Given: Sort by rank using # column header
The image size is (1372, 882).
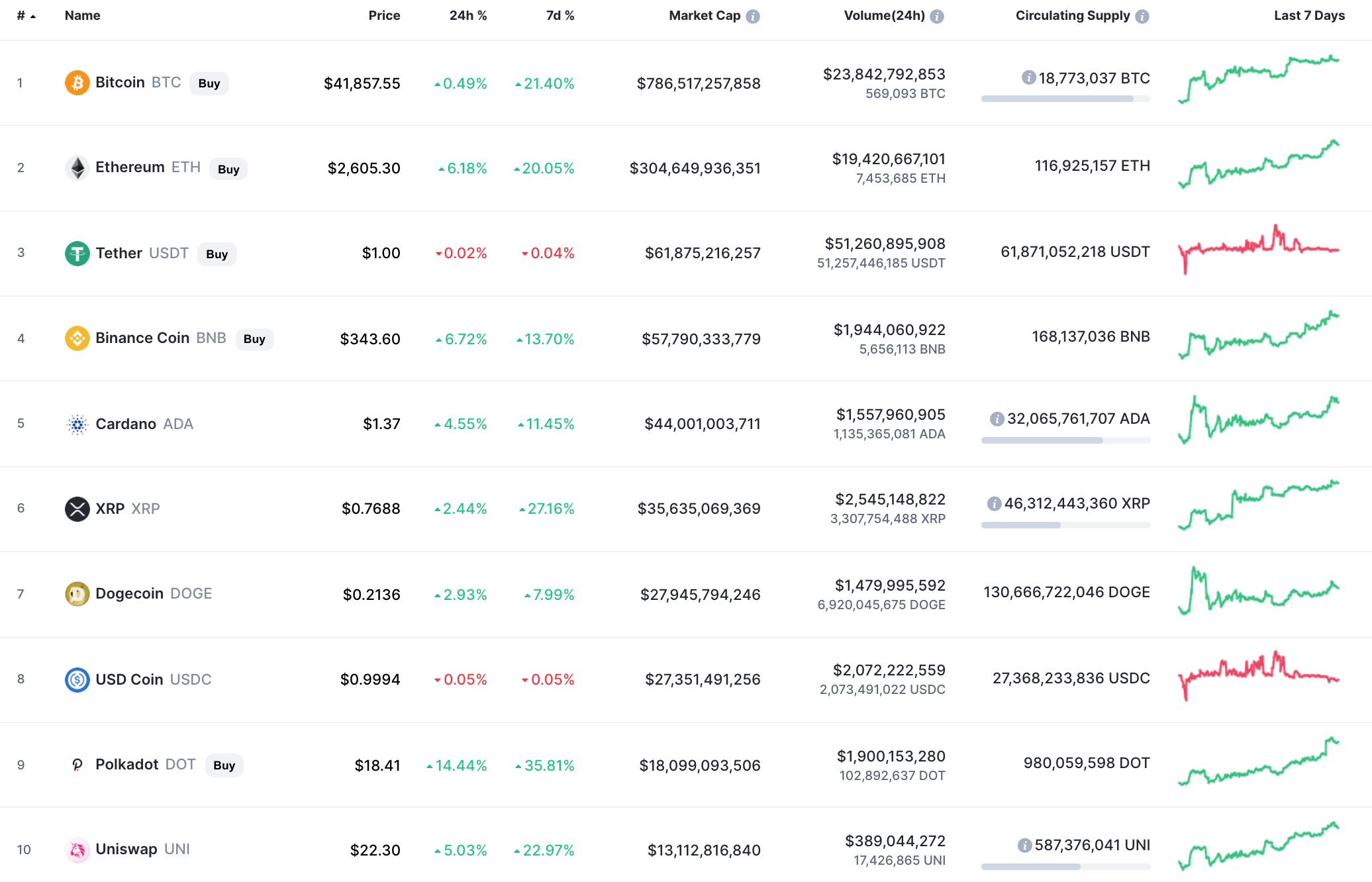Looking at the screenshot, I should 26,16.
